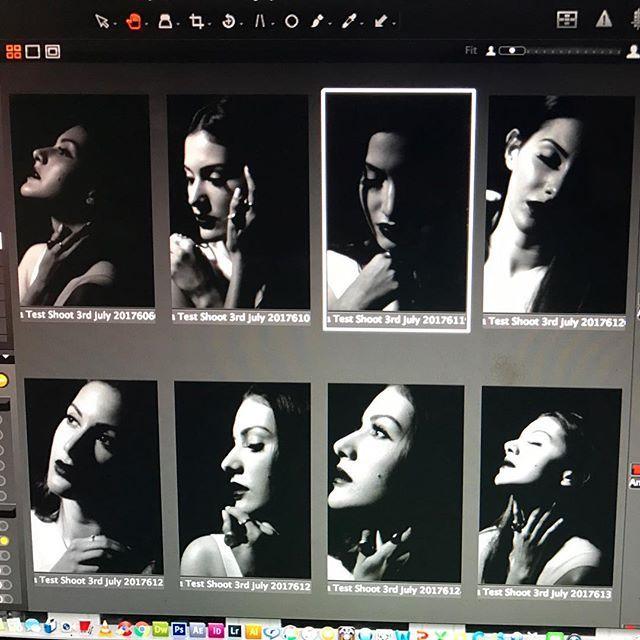Screen dimensions: 640x640
Task: Pick the Draw mask brush tool
Action: coord(317,21)
